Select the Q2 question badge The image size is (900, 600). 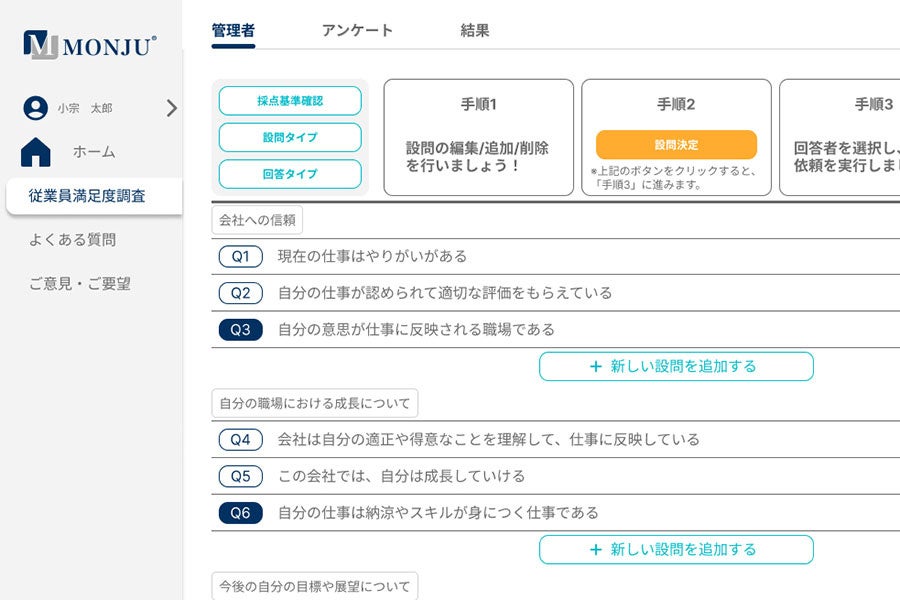(240, 293)
